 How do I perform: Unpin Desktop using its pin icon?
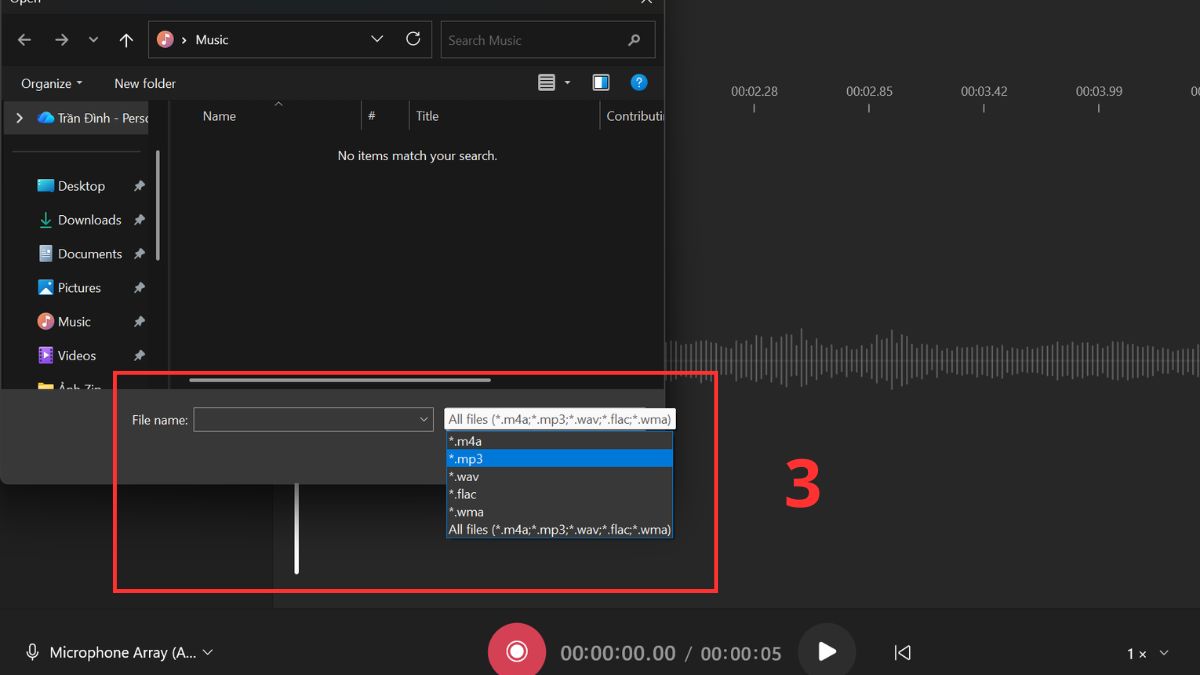[139, 186]
